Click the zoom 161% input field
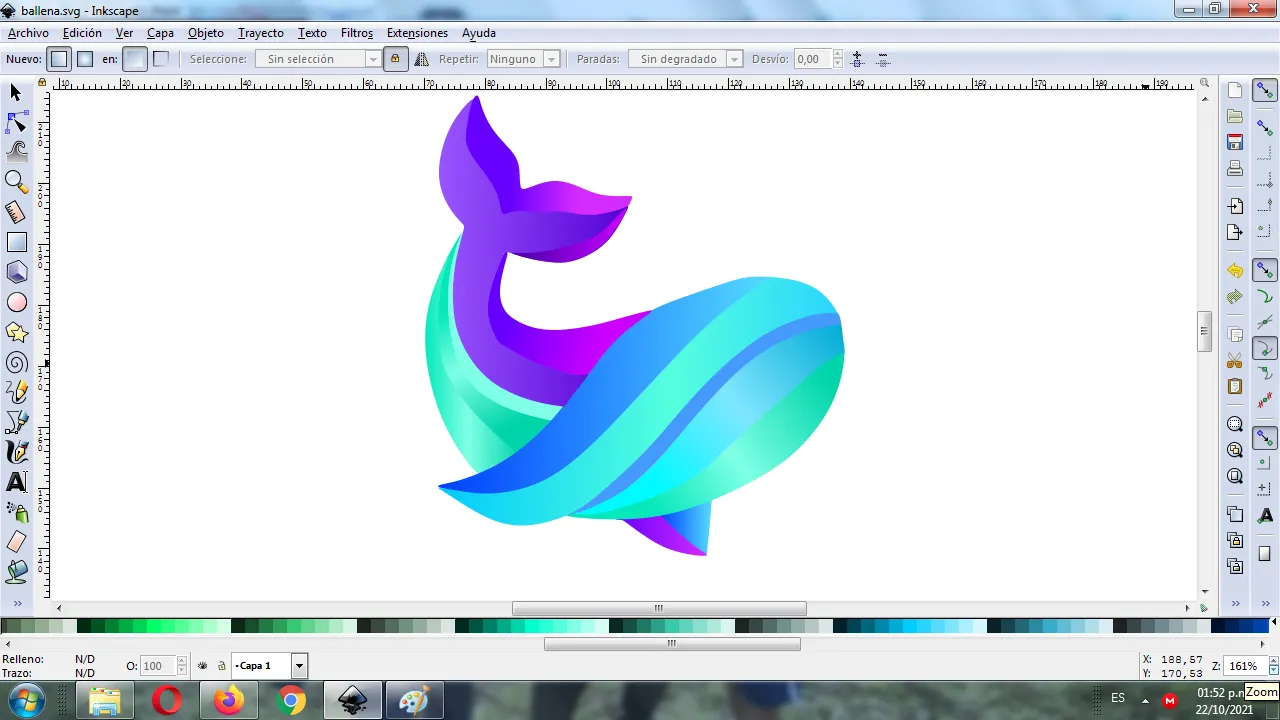1280x720 pixels. point(1246,666)
